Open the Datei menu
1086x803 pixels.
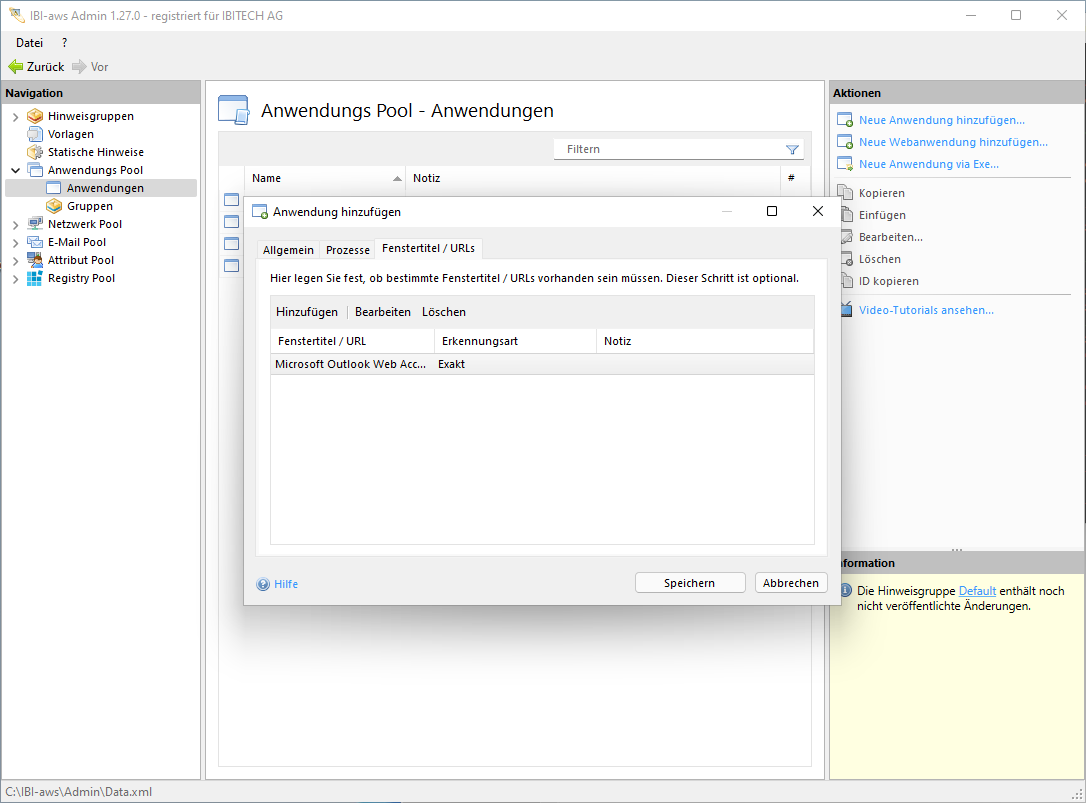pyautogui.click(x=29, y=43)
